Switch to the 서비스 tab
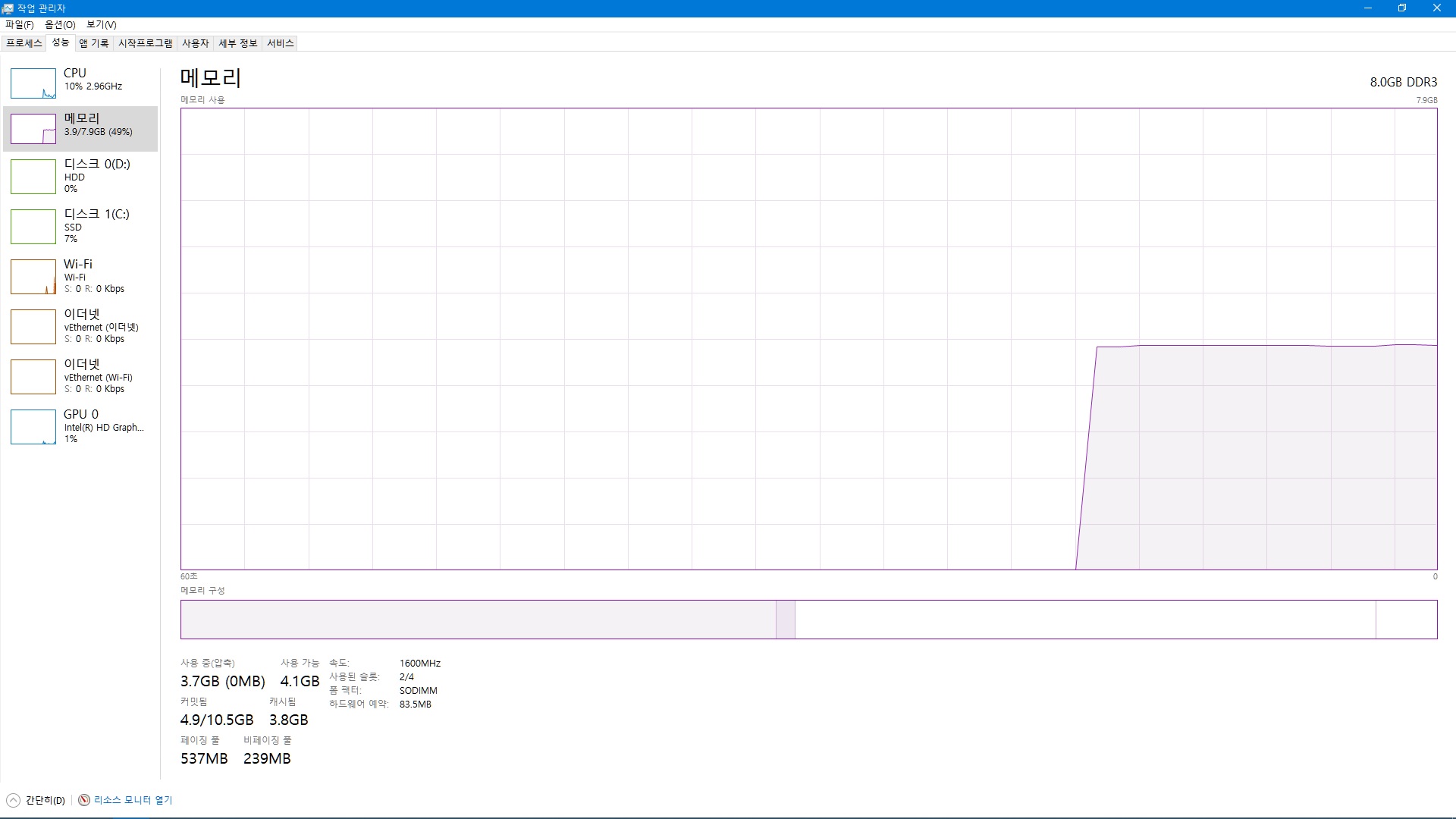This screenshot has height=819, width=1456. tap(280, 43)
